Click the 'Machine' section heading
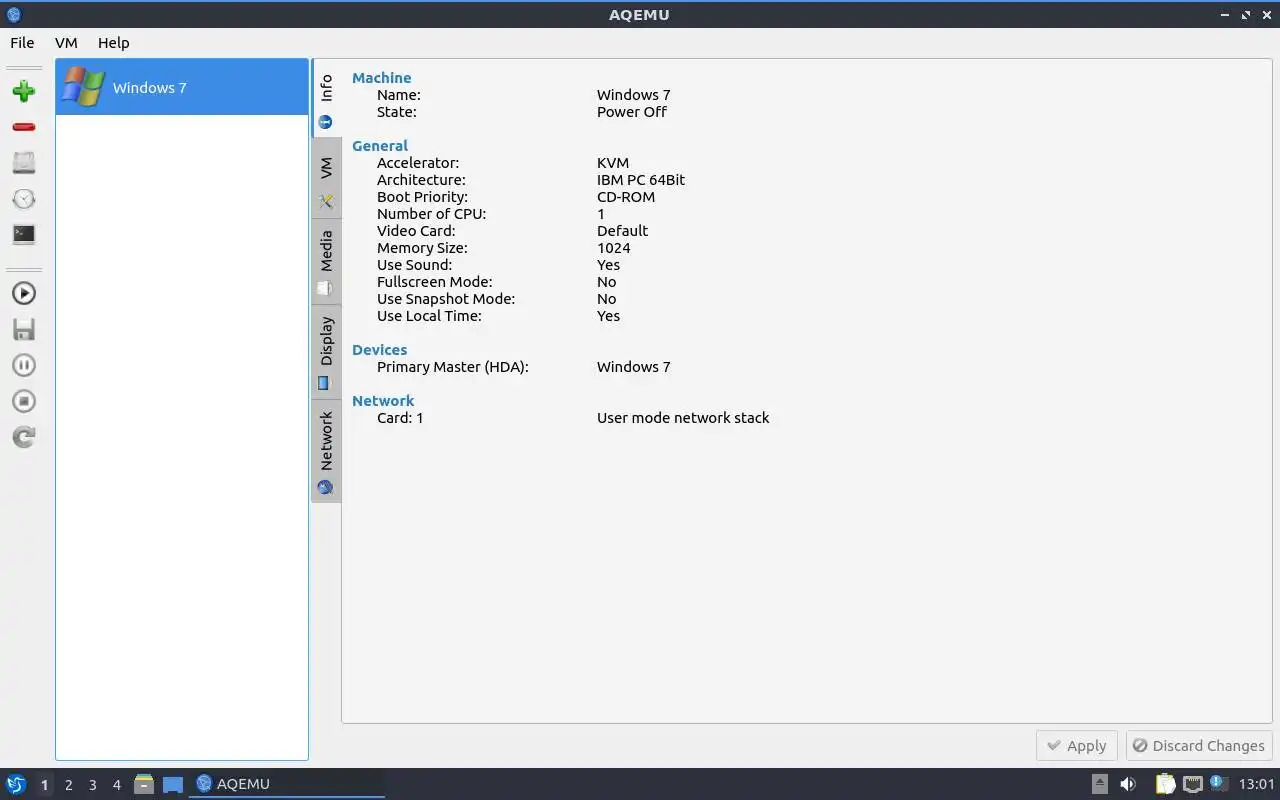The image size is (1280, 800). pyautogui.click(x=381, y=78)
